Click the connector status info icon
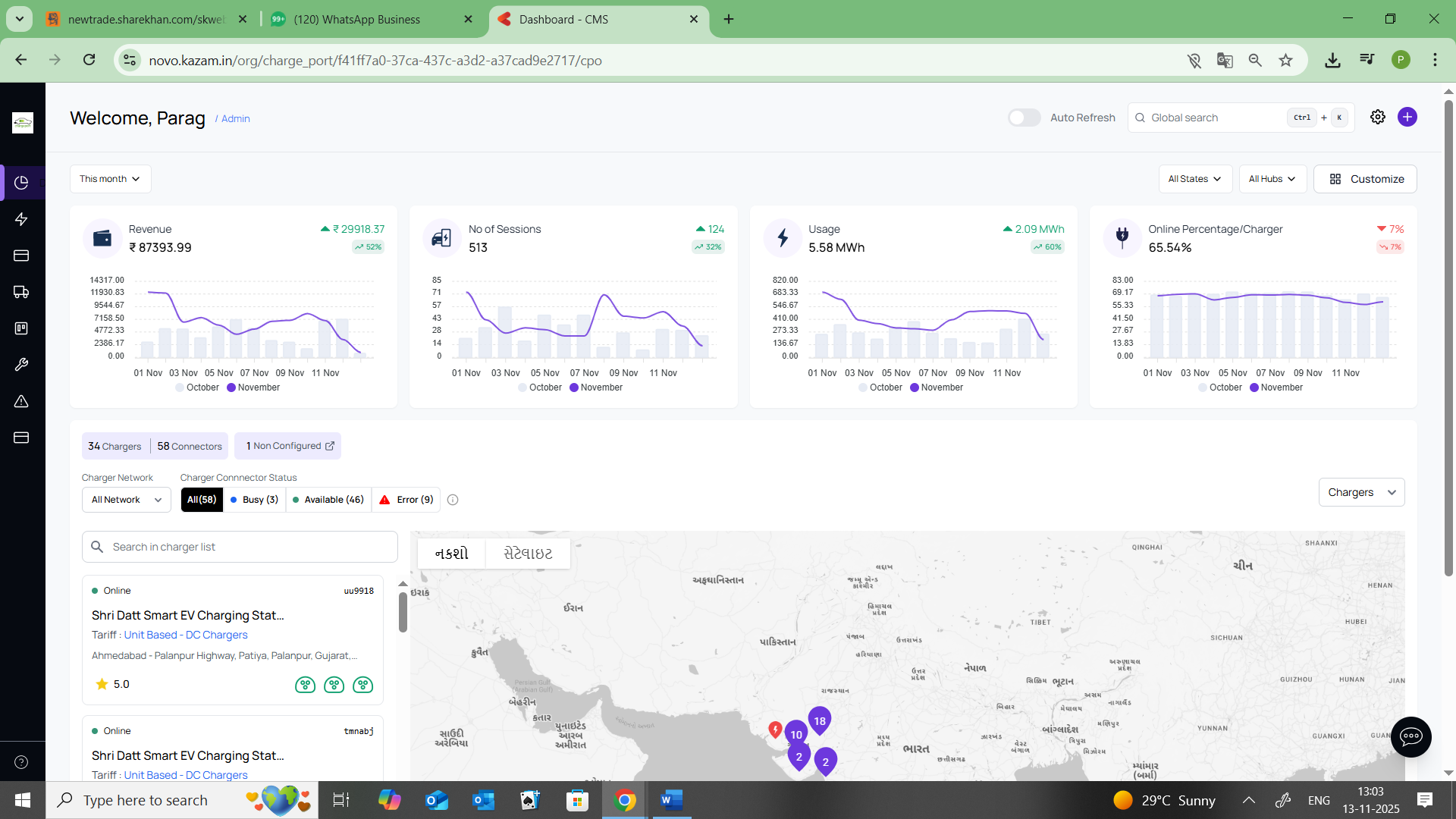This screenshot has width=1456, height=819. [x=453, y=500]
